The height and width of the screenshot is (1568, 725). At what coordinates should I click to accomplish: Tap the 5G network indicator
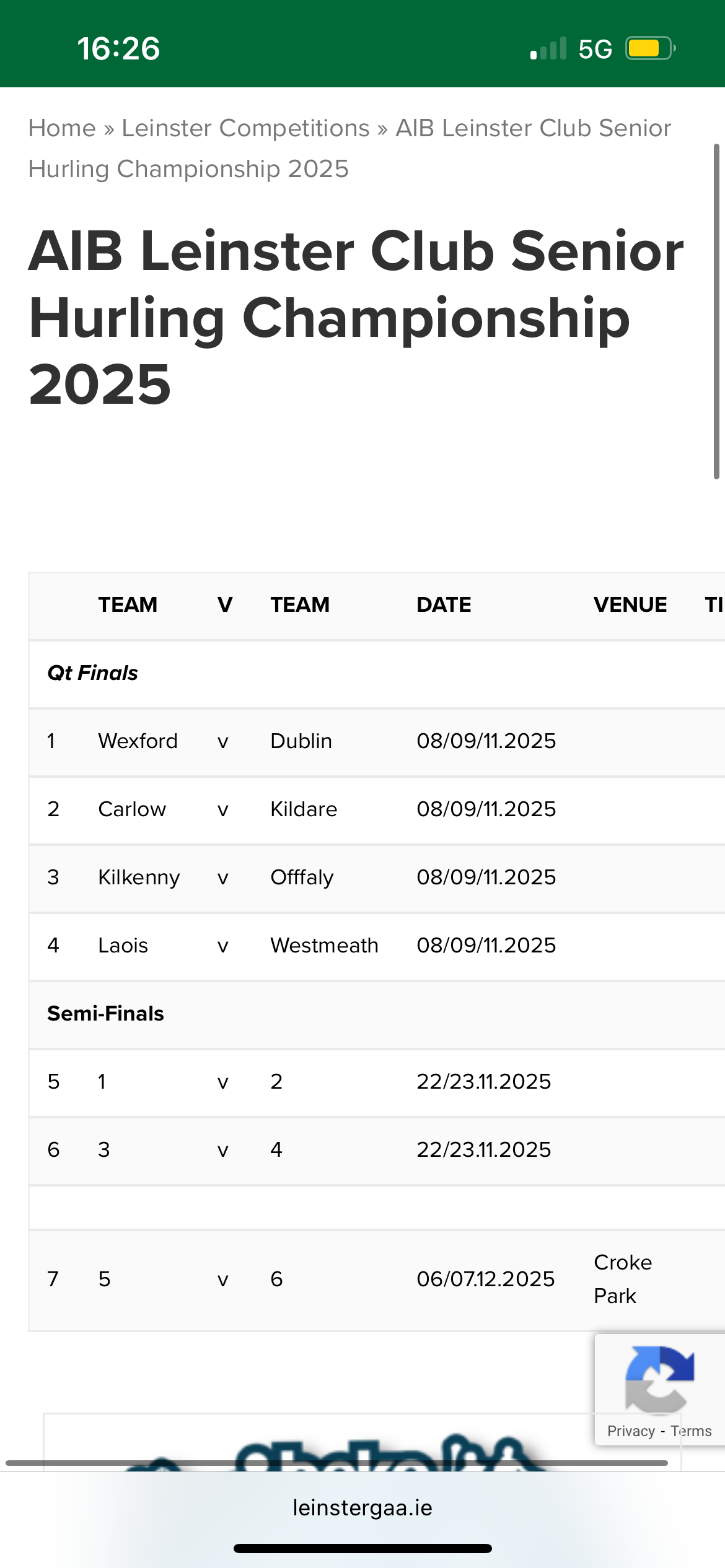595,49
